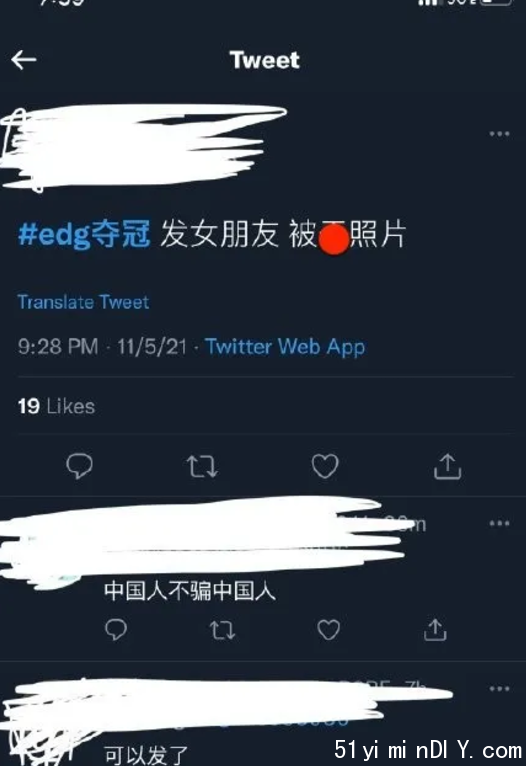
Task: Retweet the main tweet
Action: click(202, 466)
